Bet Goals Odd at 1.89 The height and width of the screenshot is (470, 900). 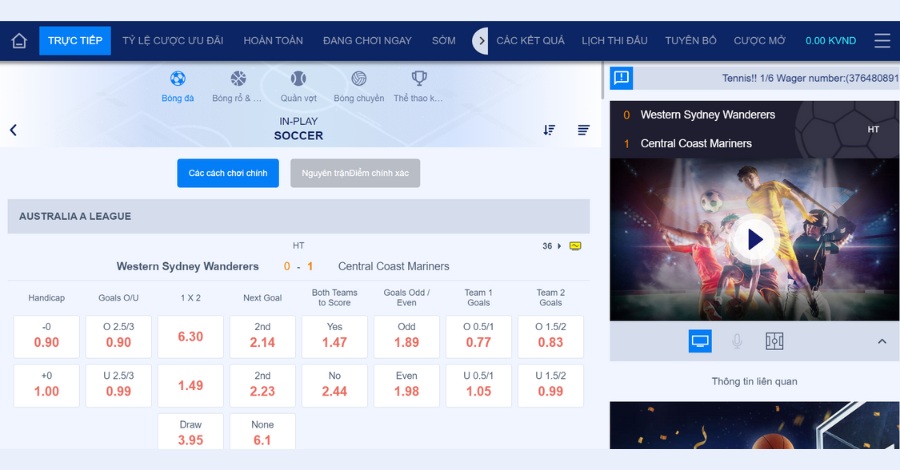pos(406,337)
